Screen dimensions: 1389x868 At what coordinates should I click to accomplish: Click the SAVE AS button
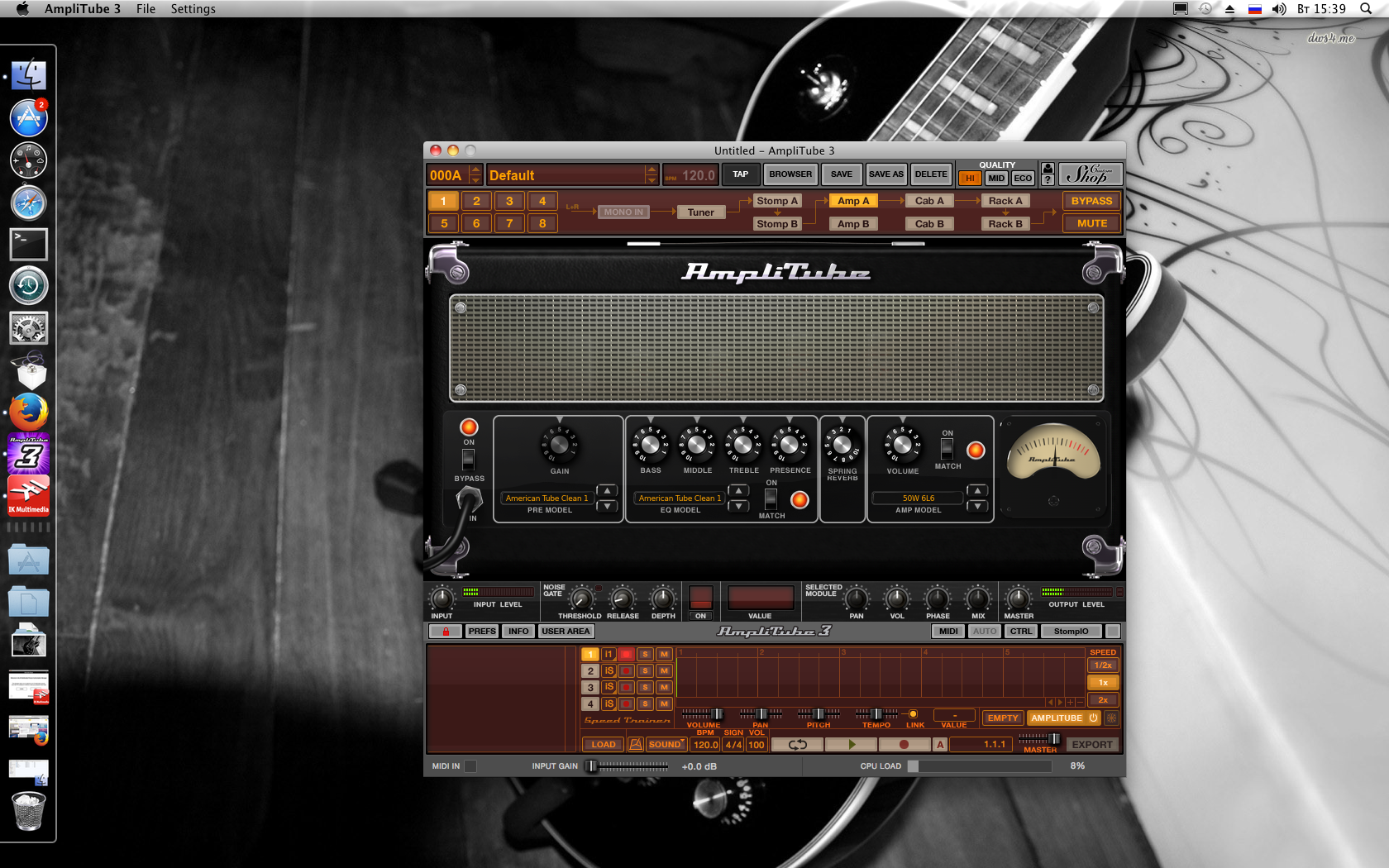point(885,174)
